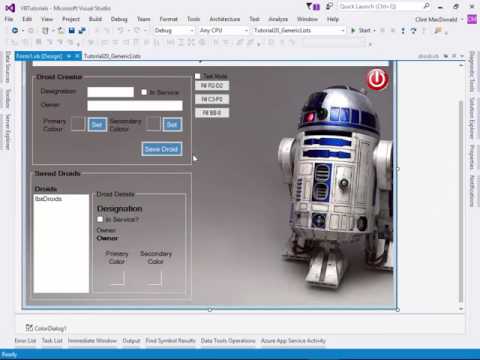Switch to the Output tab
The width and height of the screenshot is (480, 360).
point(131,341)
